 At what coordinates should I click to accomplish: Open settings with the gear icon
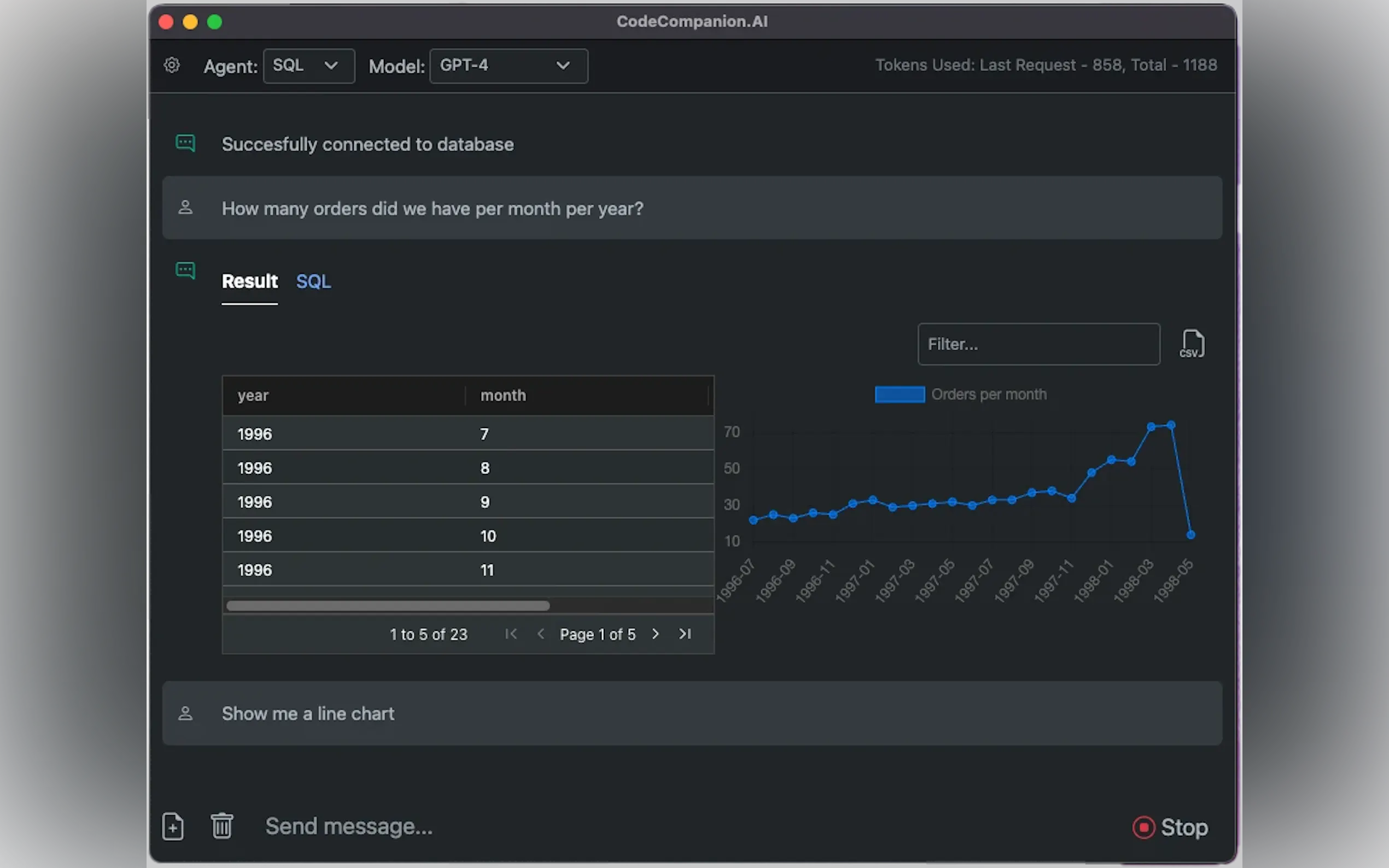tap(172, 66)
